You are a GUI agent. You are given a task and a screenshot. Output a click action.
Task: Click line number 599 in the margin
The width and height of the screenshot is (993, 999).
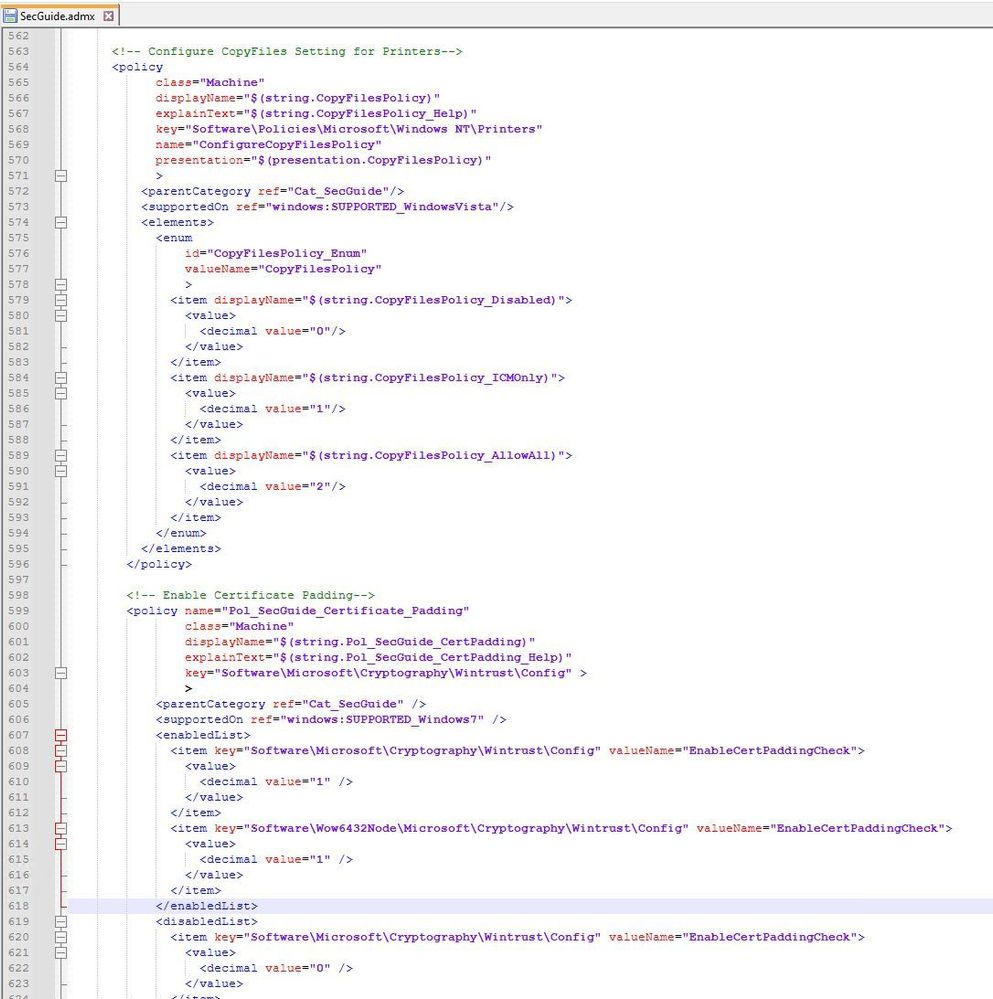click(x=18, y=611)
